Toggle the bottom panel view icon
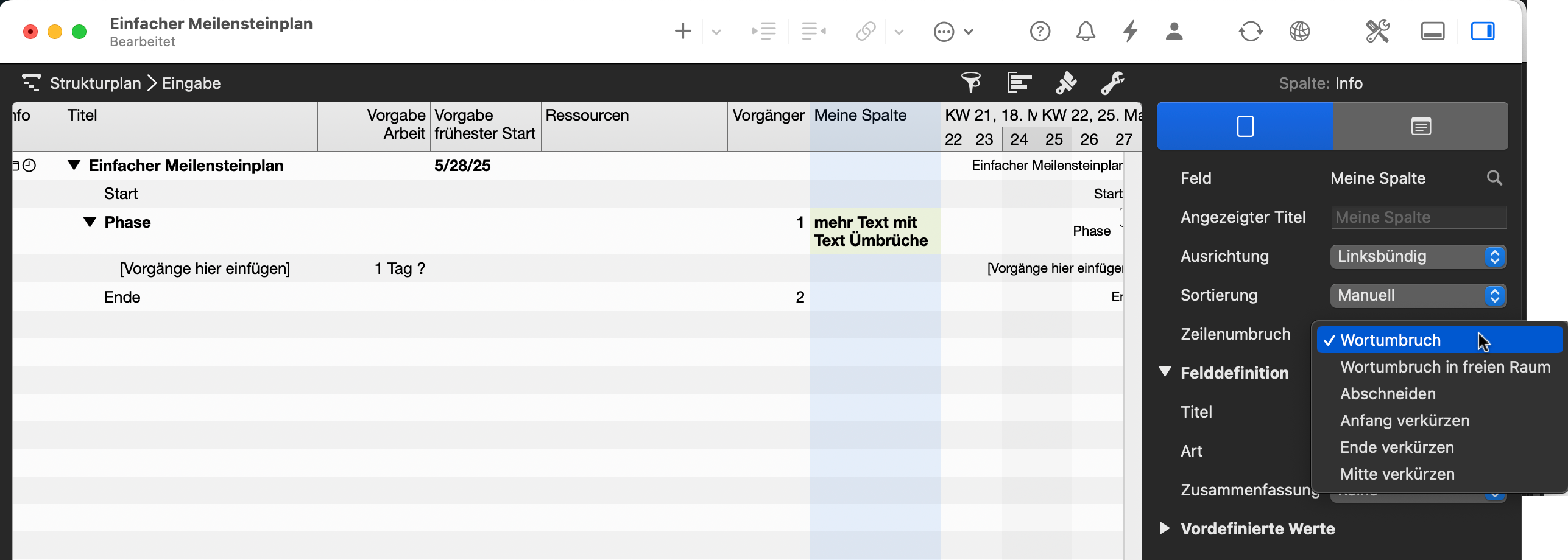This screenshot has width=1568, height=560. tap(1433, 31)
